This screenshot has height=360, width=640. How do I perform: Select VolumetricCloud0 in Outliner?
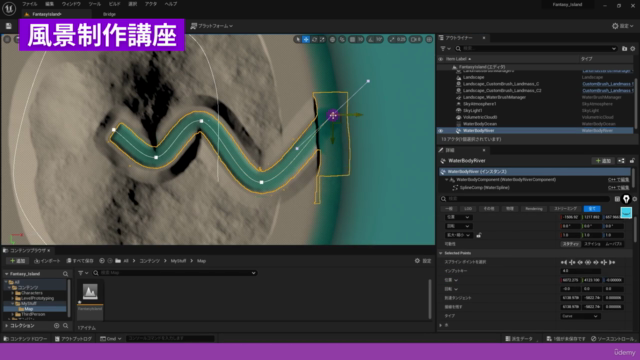click(x=480, y=117)
